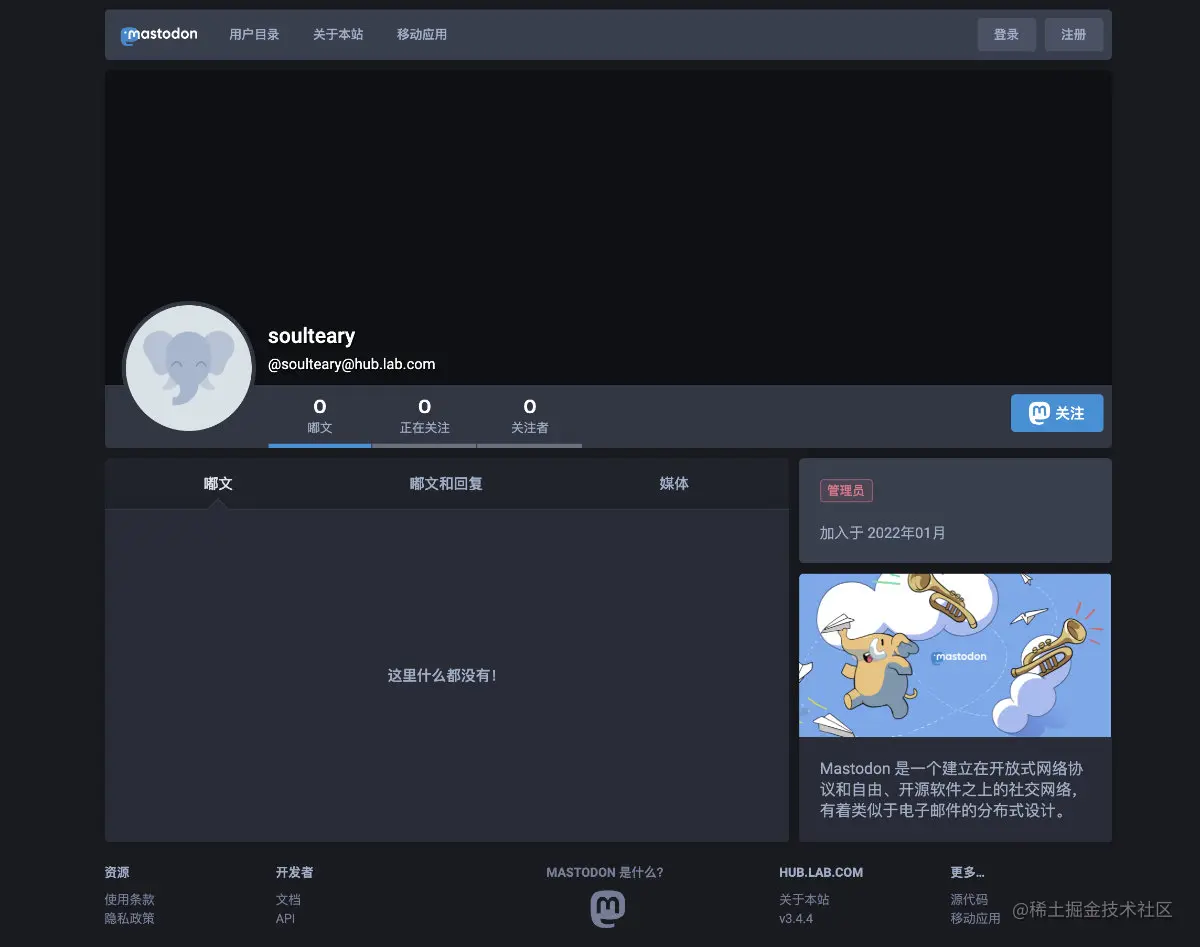Click the 注册 button
This screenshot has width=1200, height=947.
pos(1073,33)
